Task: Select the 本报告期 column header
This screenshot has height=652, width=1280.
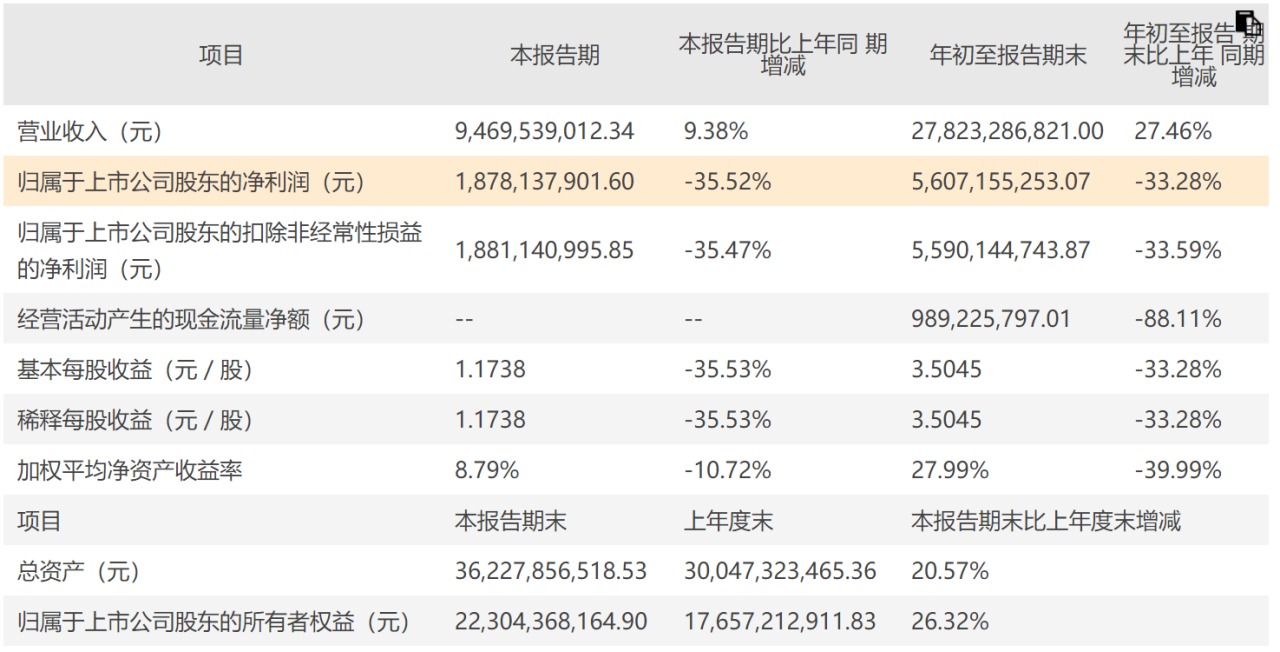Action: (x=555, y=55)
